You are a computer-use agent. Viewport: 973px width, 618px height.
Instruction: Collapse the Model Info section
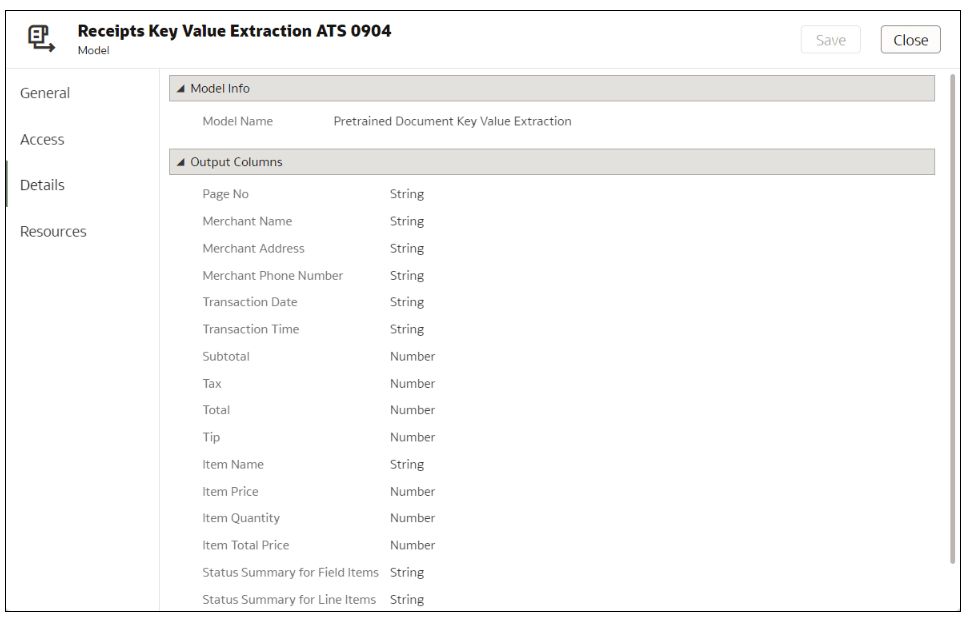tap(181, 89)
